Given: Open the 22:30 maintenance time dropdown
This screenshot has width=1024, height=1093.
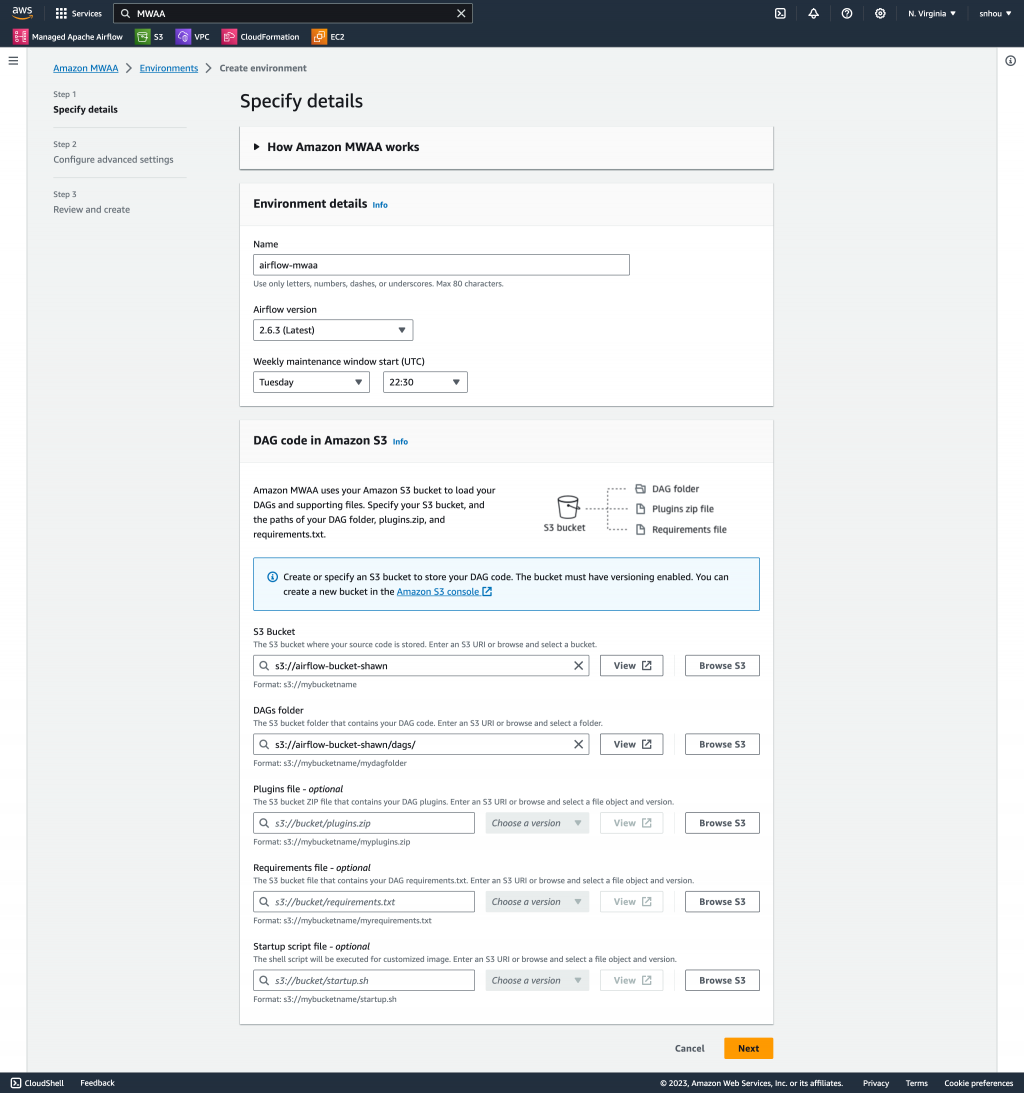Looking at the screenshot, I should (x=425, y=382).
